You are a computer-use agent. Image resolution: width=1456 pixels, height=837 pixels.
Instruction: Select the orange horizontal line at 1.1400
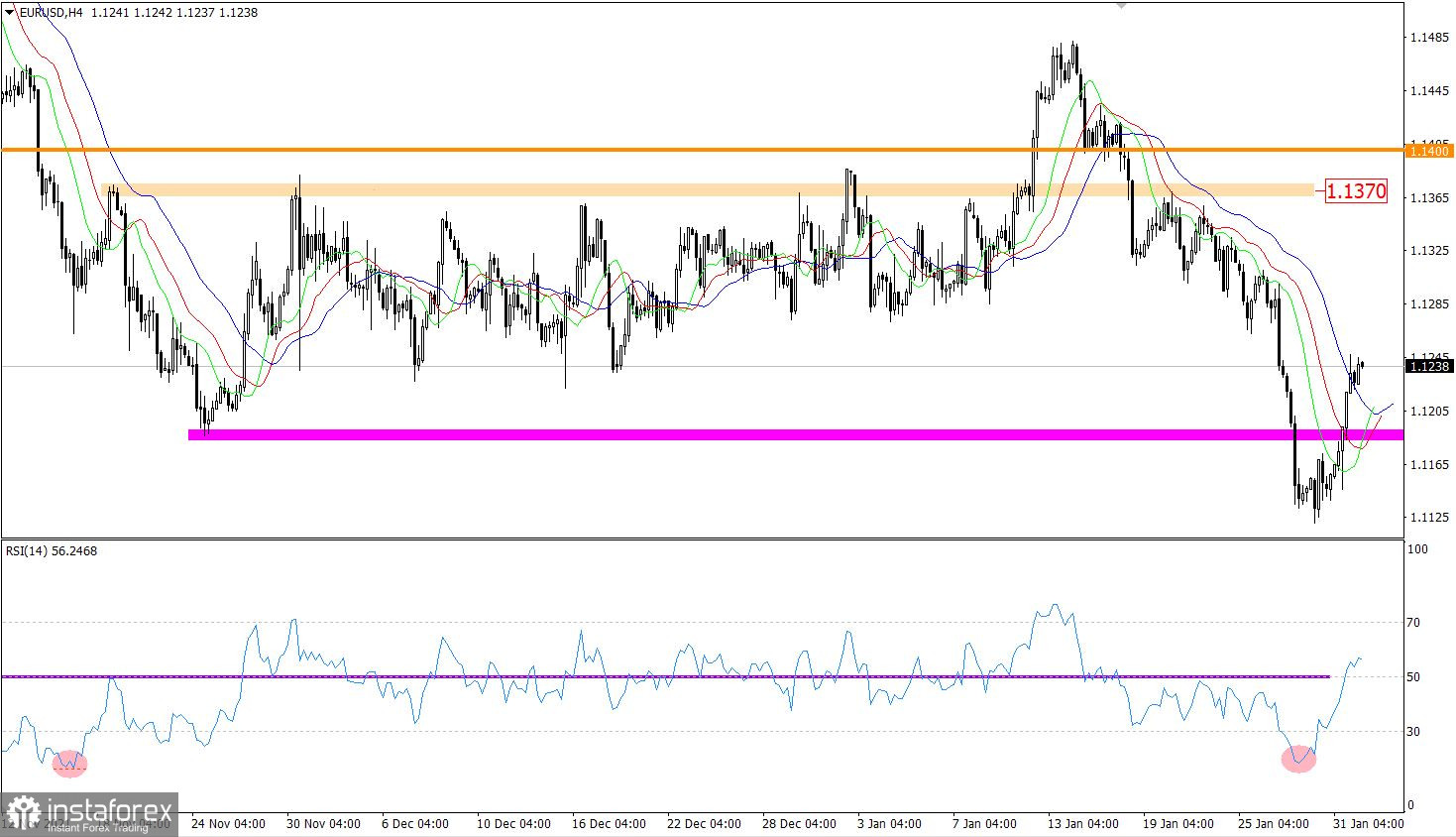[x=703, y=150]
